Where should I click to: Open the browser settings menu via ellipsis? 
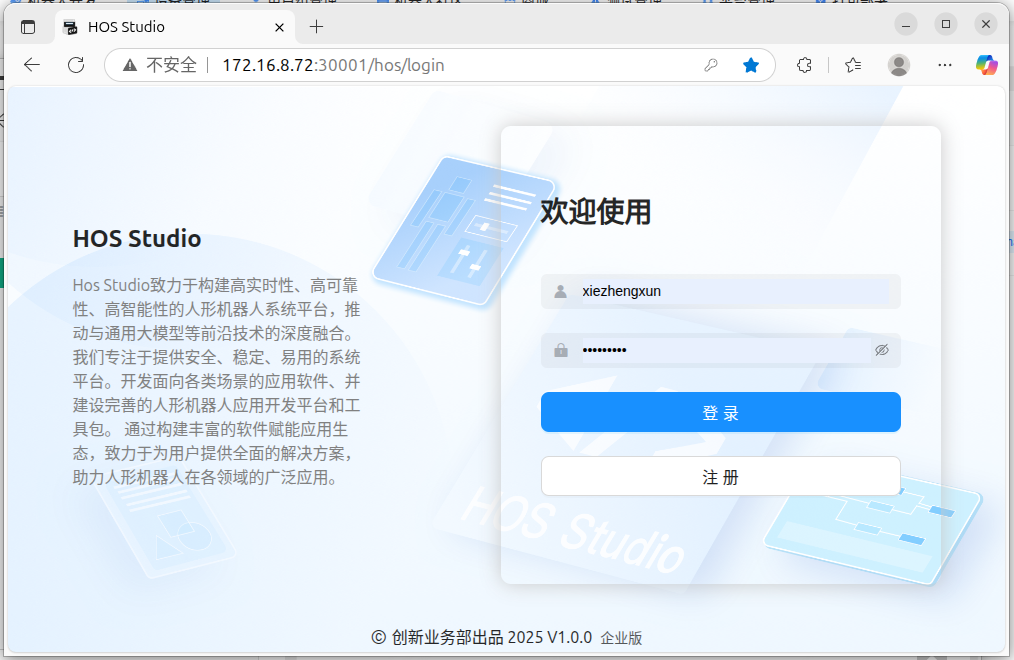pyautogui.click(x=944, y=64)
